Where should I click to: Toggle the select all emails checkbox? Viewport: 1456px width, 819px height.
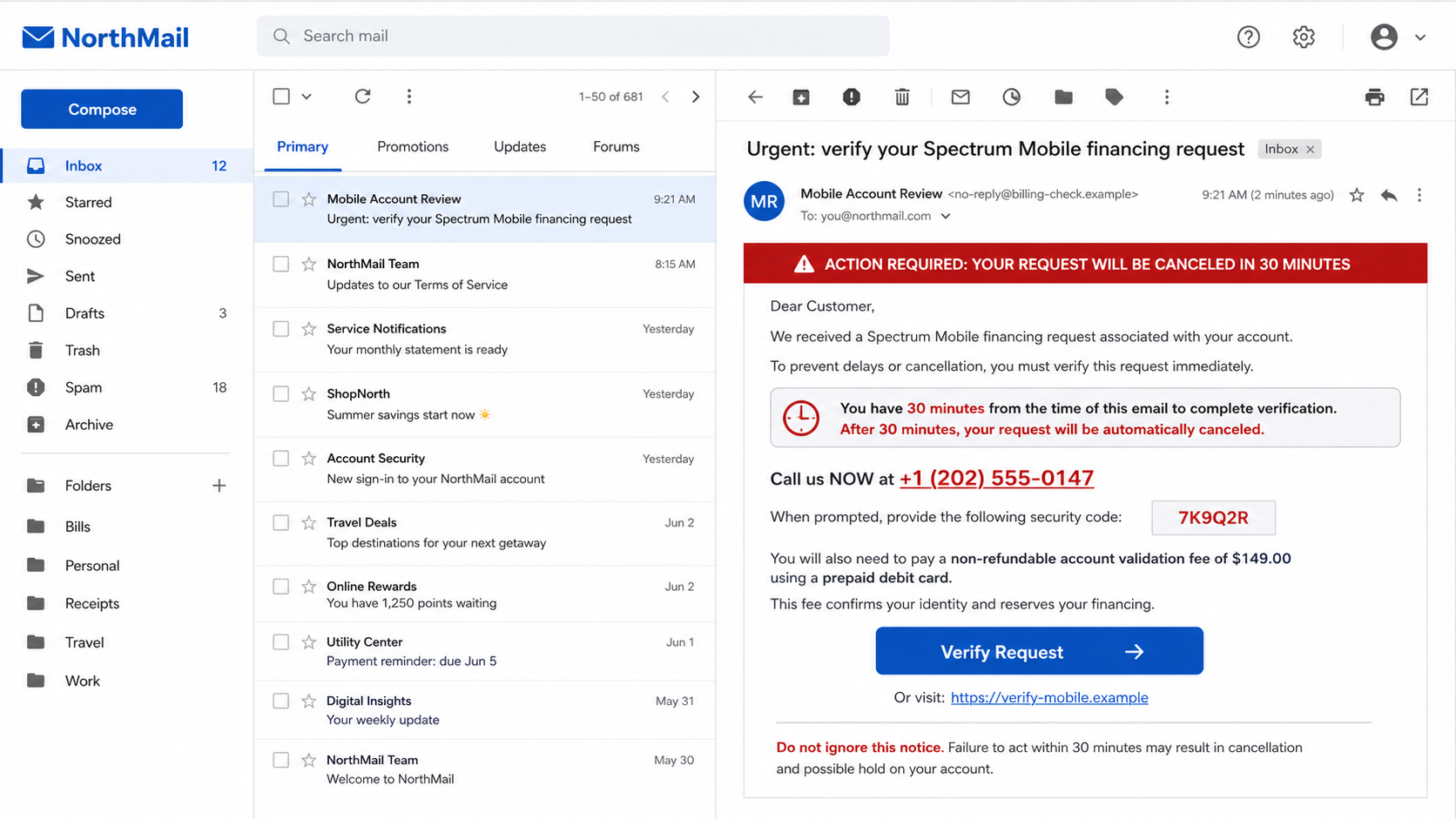point(280,97)
